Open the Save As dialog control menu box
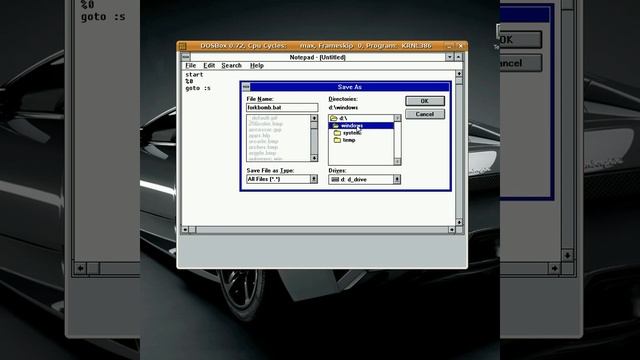 pos(246,87)
